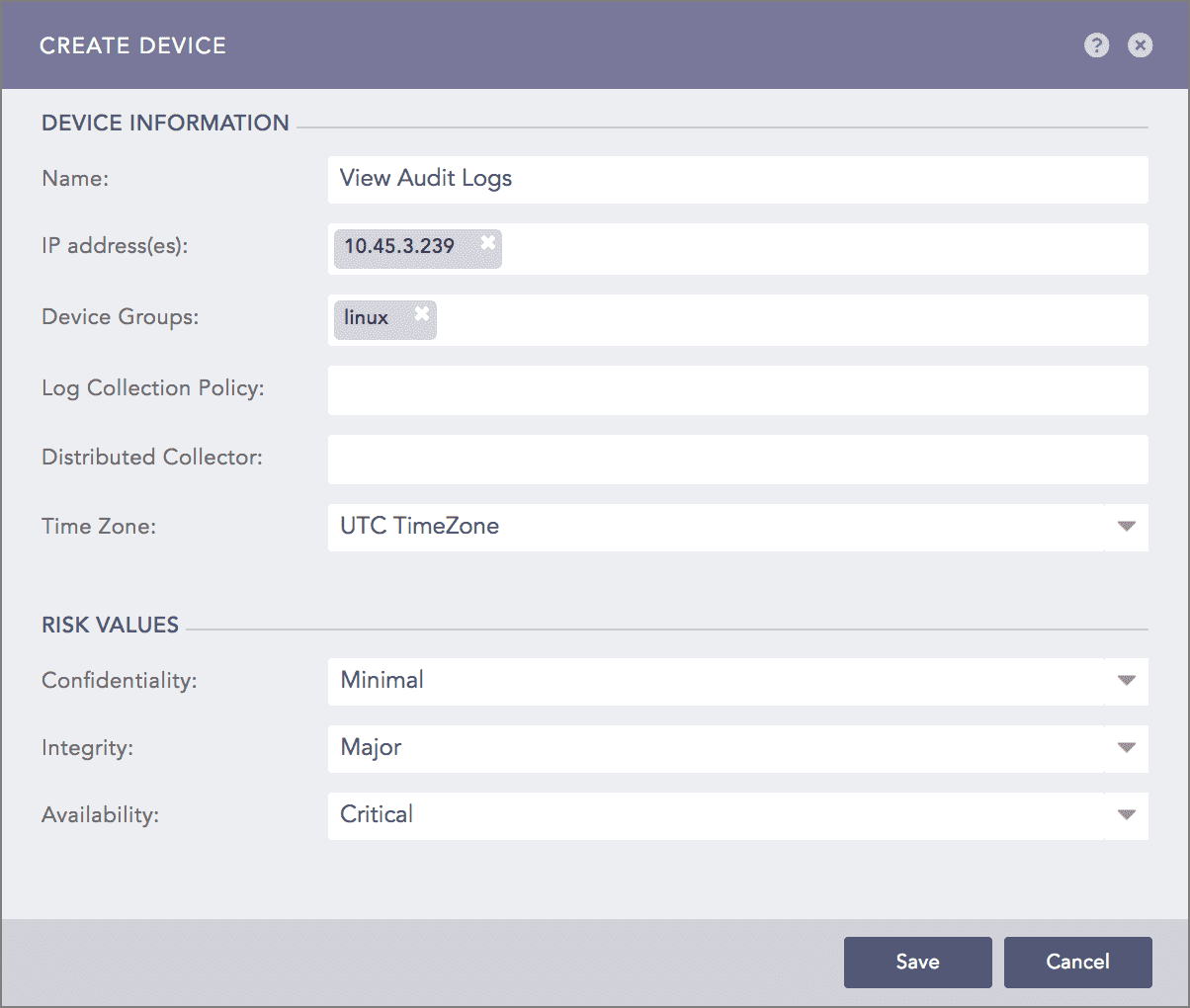
Task: Click the empty Distributed Collector field
Action: pos(737,459)
